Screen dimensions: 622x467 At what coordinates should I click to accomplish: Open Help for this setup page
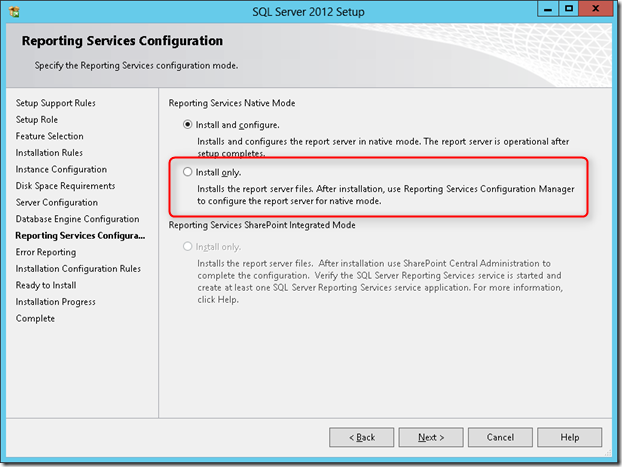pyautogui.click(x=570, y=437)
